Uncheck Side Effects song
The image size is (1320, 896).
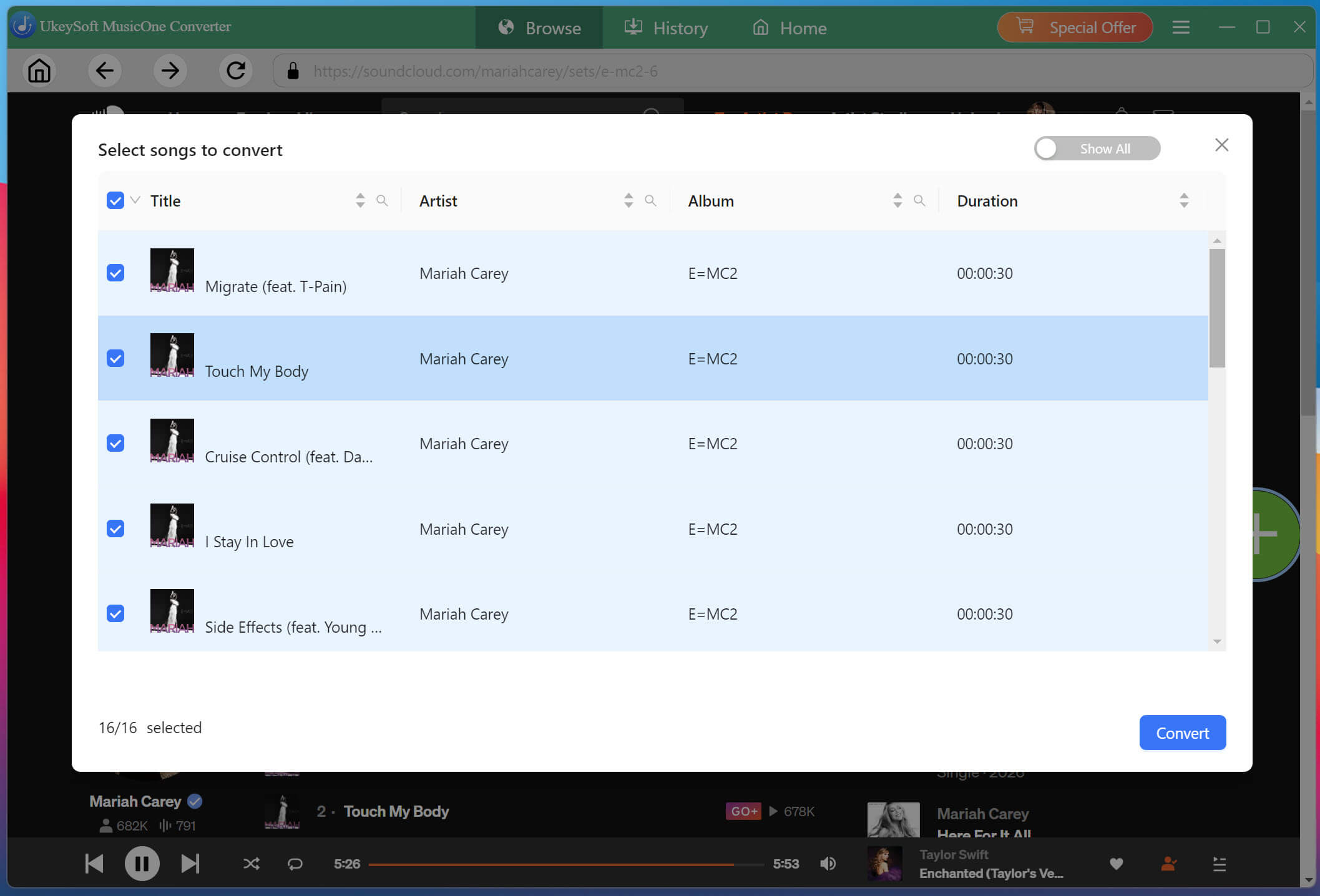pos(115,613)
